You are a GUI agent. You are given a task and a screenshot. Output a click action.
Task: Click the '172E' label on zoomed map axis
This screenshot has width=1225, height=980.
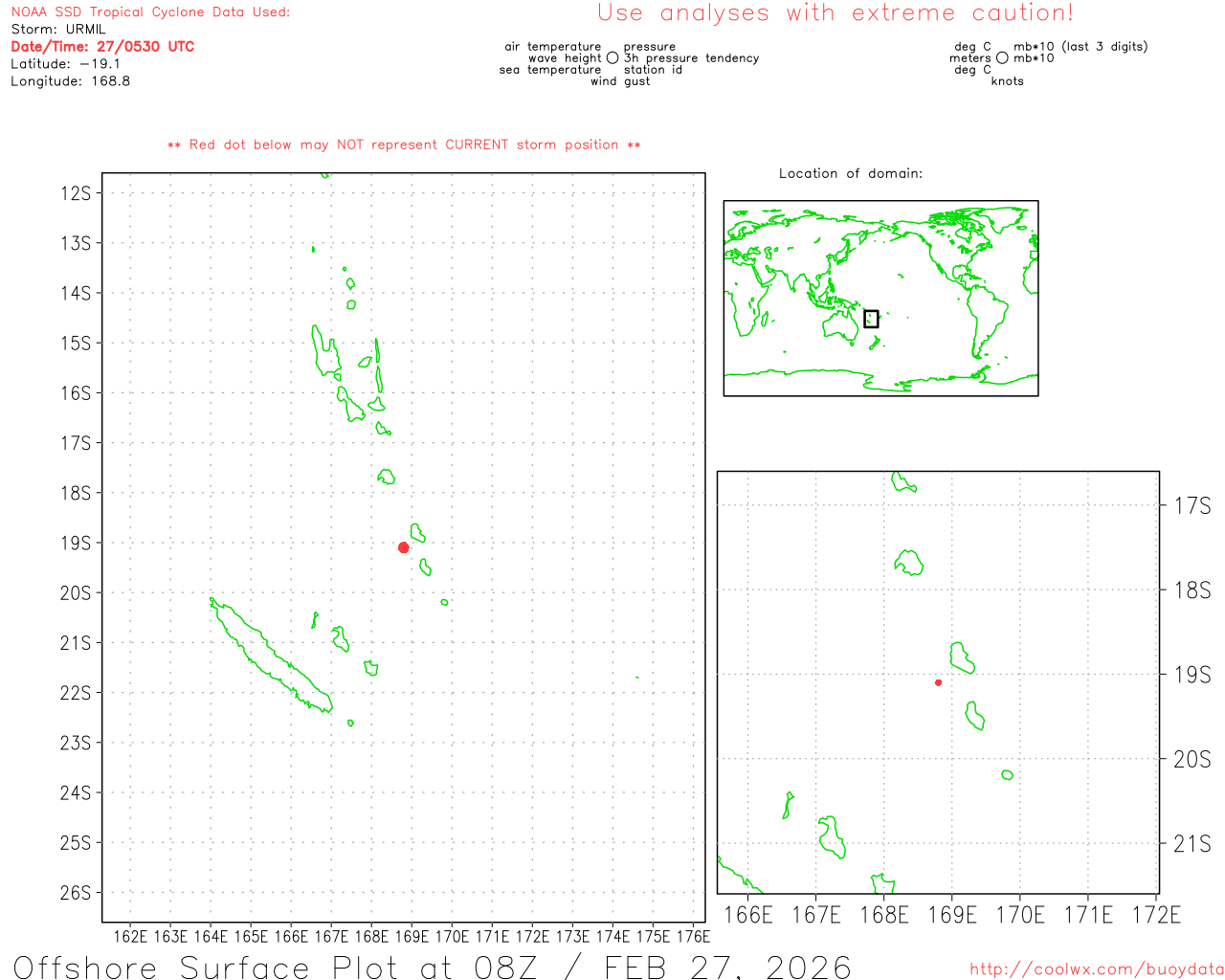[1156, 915]
